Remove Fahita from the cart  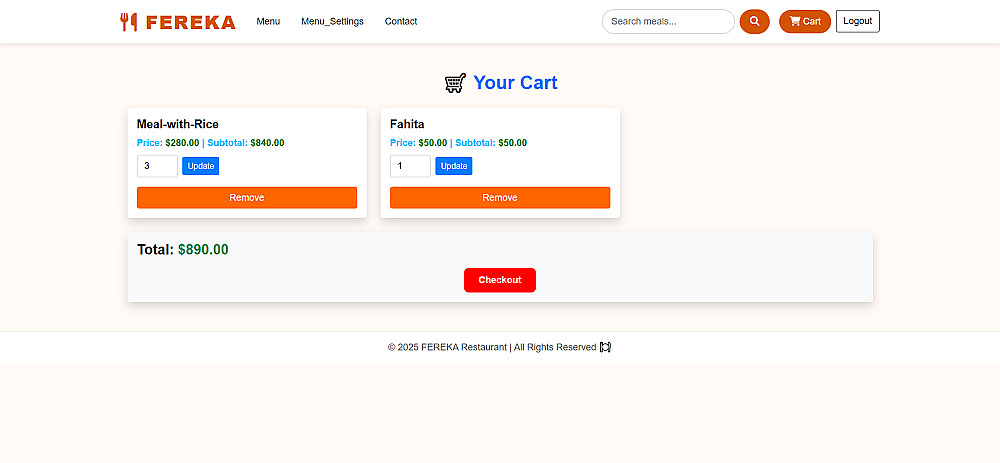(x=500, y=198)
